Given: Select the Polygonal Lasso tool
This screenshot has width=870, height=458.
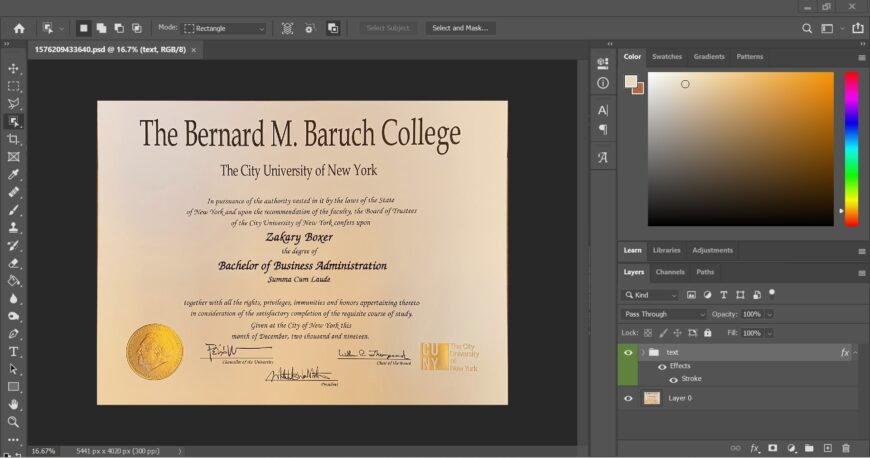Looking at the screenshot, I should point(13,104).
